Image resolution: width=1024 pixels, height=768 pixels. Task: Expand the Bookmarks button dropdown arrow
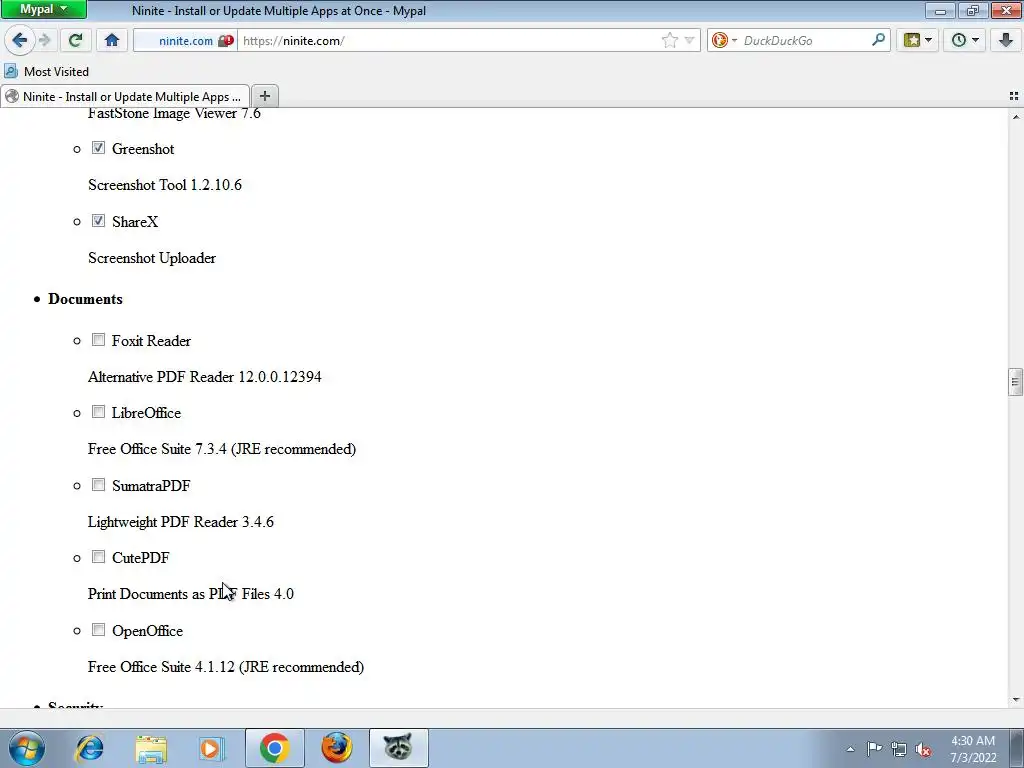(929, 40)
